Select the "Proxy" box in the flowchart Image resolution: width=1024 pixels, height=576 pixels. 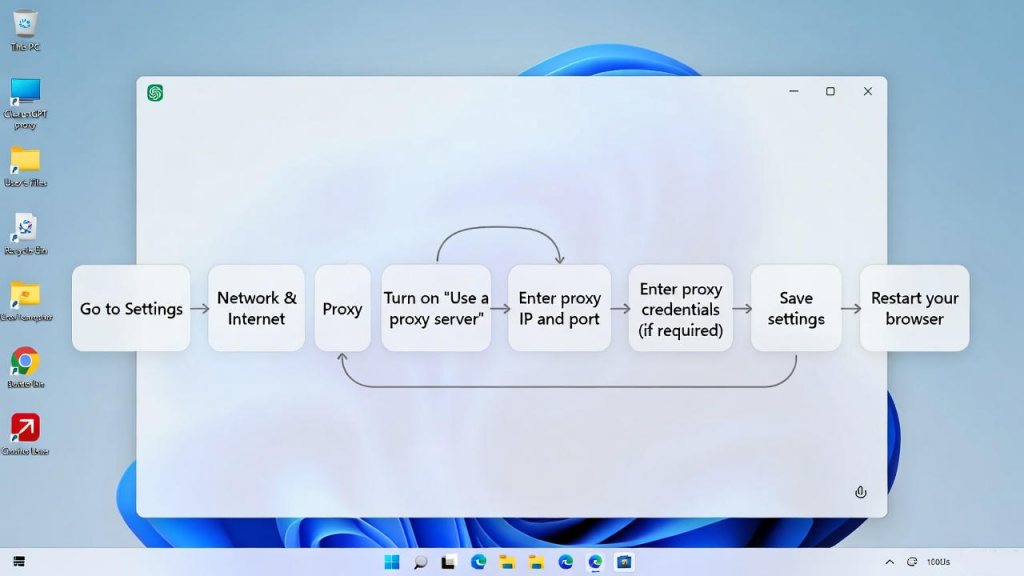[x=342, y=308]
